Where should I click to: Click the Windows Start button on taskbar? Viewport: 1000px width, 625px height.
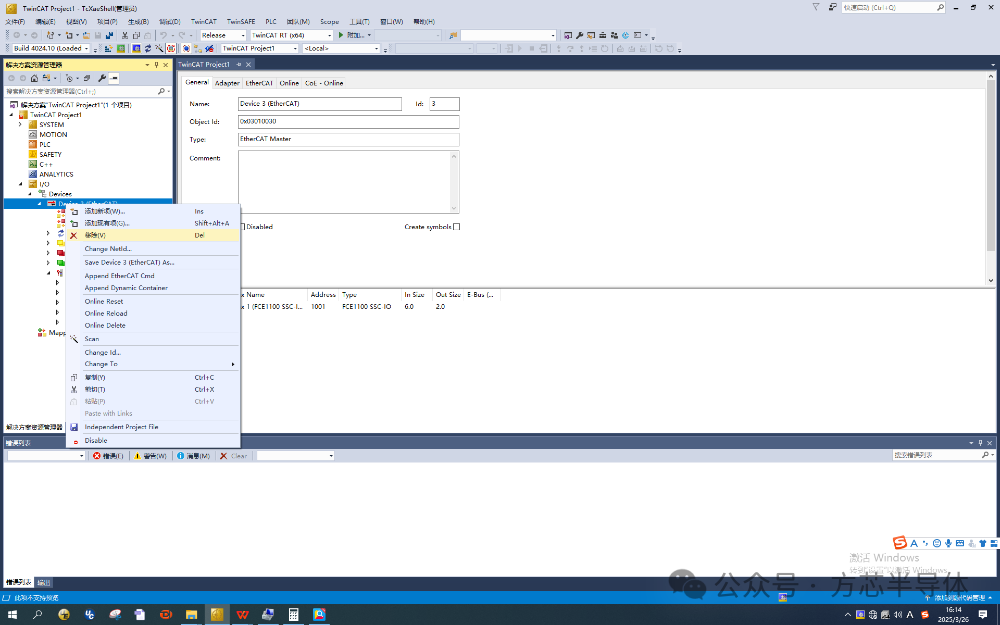(12, 615)
